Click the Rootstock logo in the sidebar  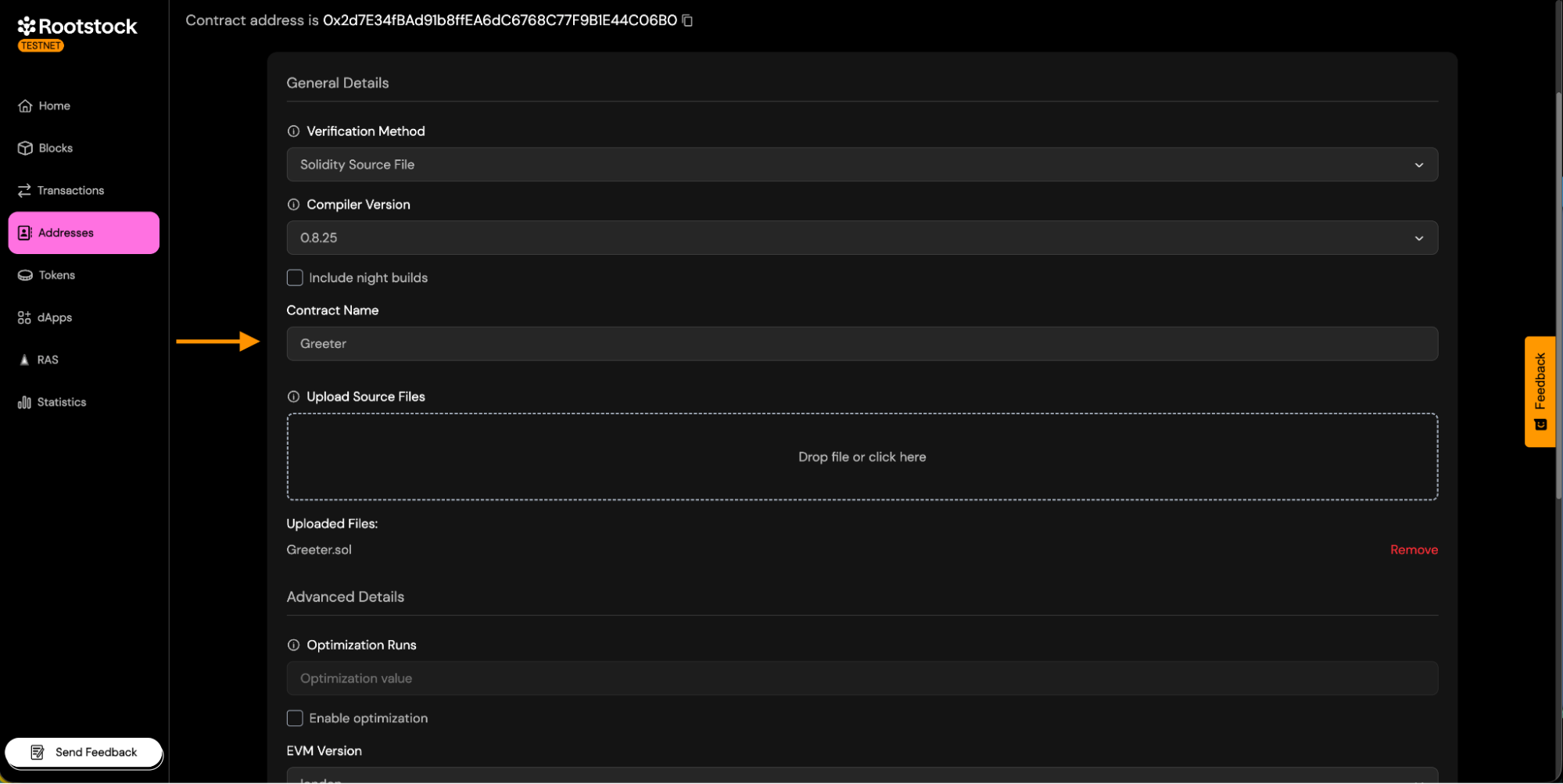[77, 27]
